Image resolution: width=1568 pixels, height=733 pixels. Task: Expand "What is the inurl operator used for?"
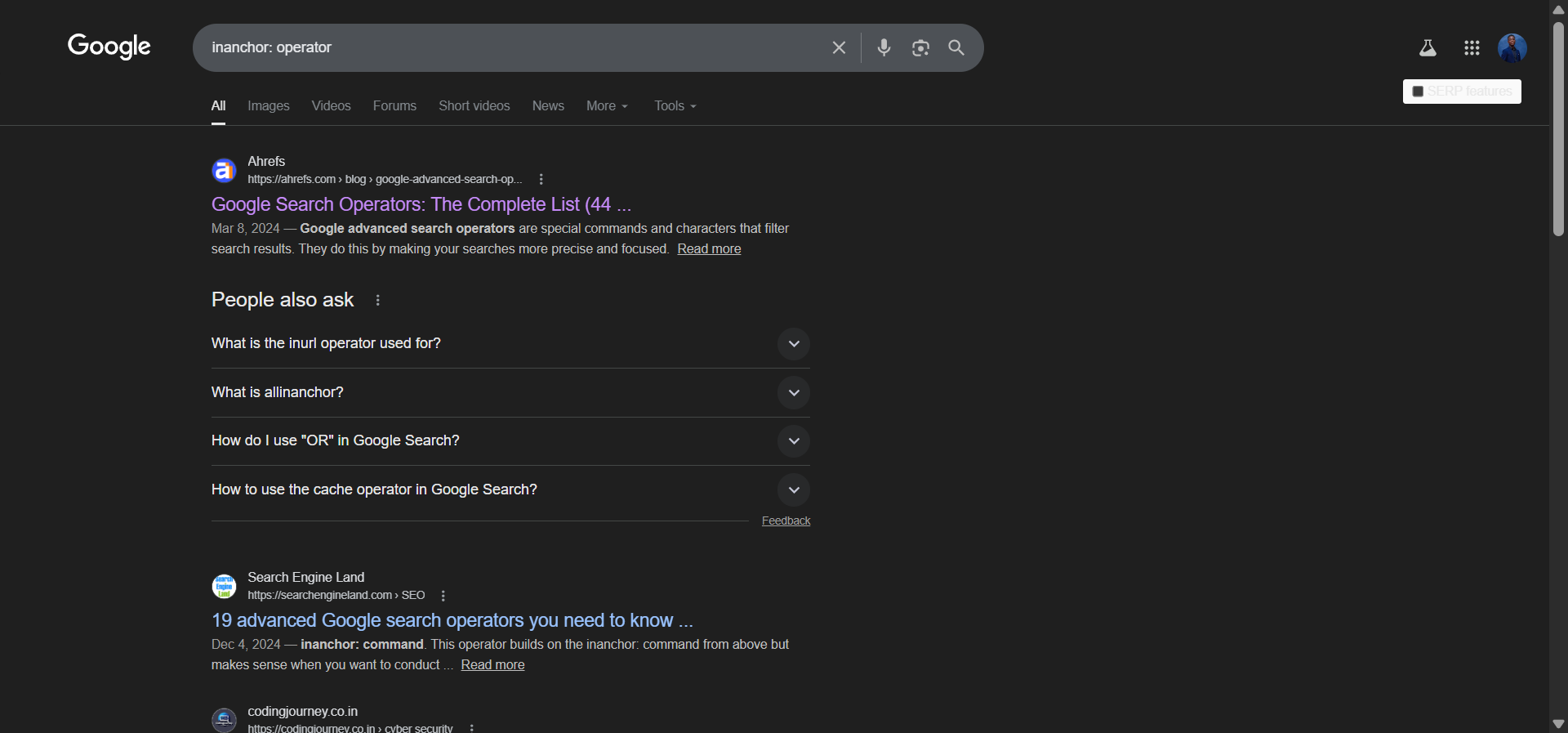pyautogui.click(x=510, y=344)
